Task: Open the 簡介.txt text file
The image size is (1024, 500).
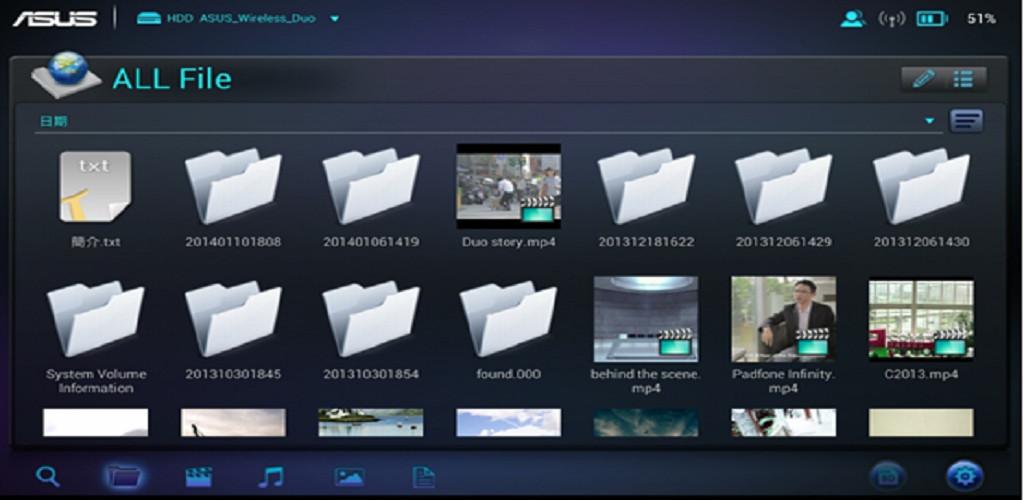Action: (95, 187)
